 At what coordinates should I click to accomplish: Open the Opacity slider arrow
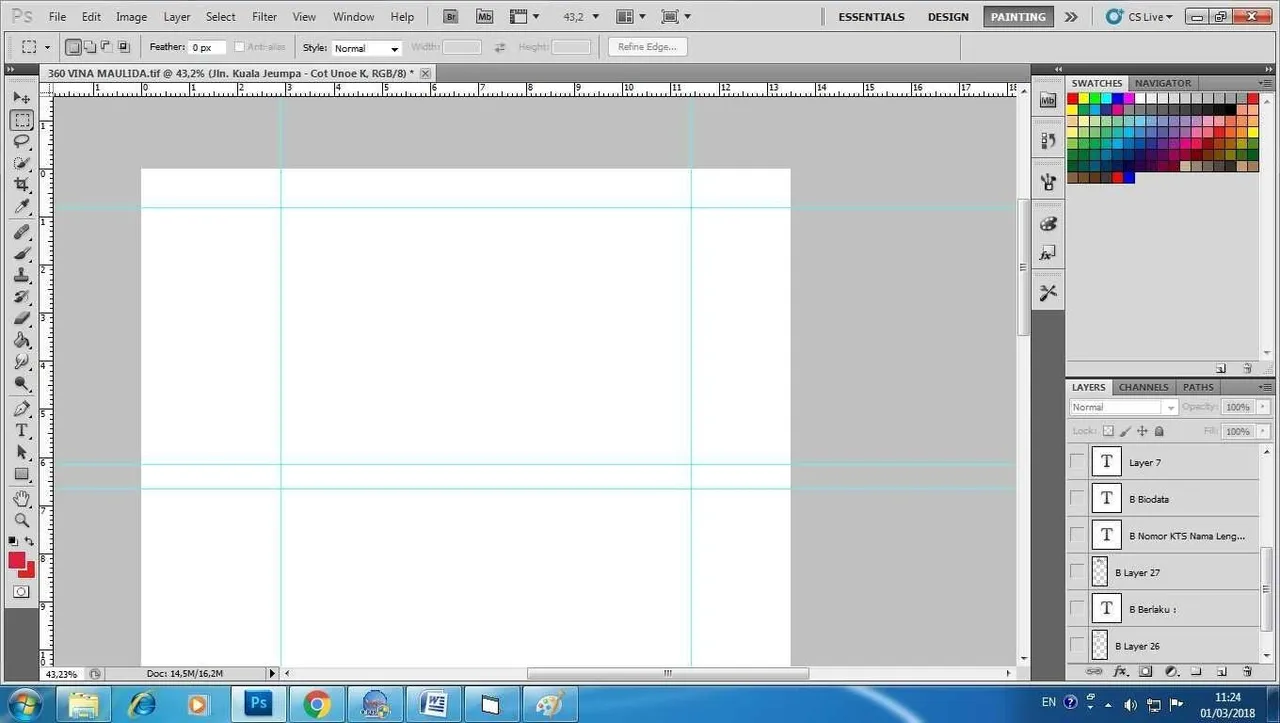pyautogui.click(x=1264, y=407)
